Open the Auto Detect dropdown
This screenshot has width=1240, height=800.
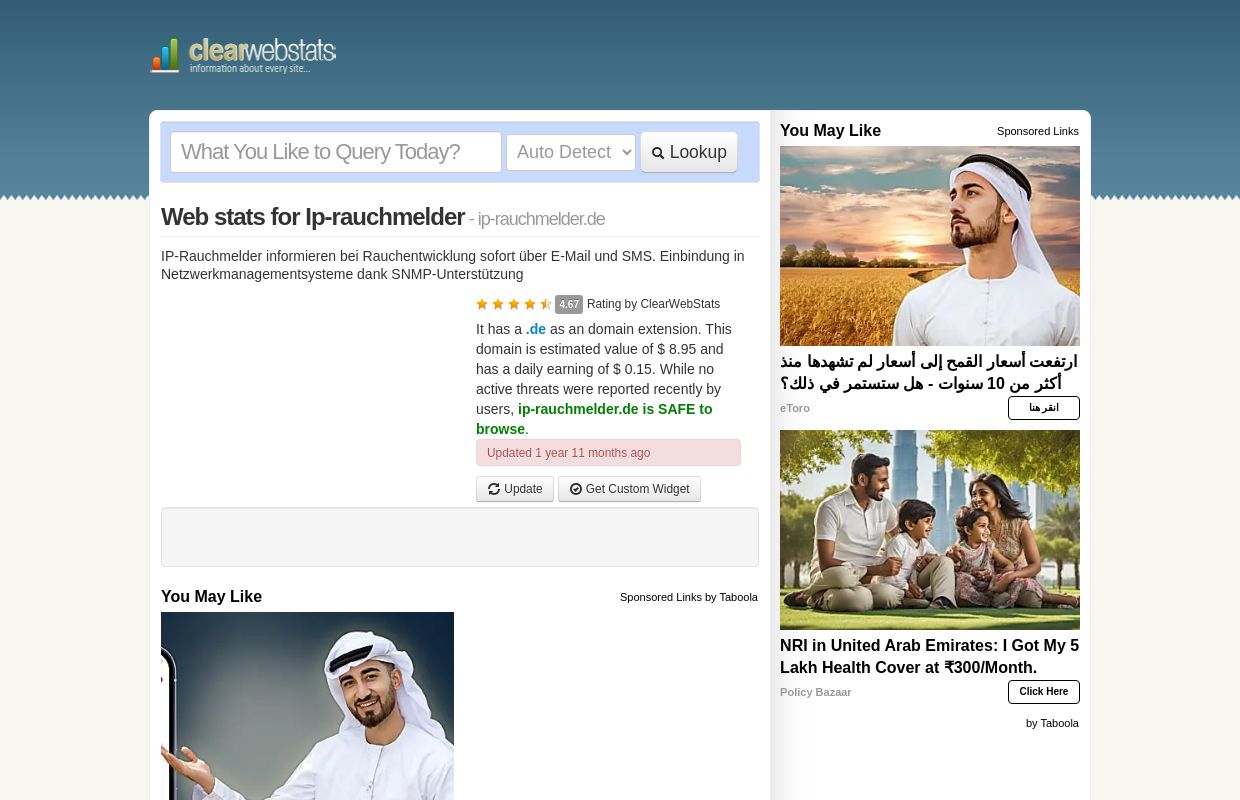pyautogui.click(x=571, y=152)
